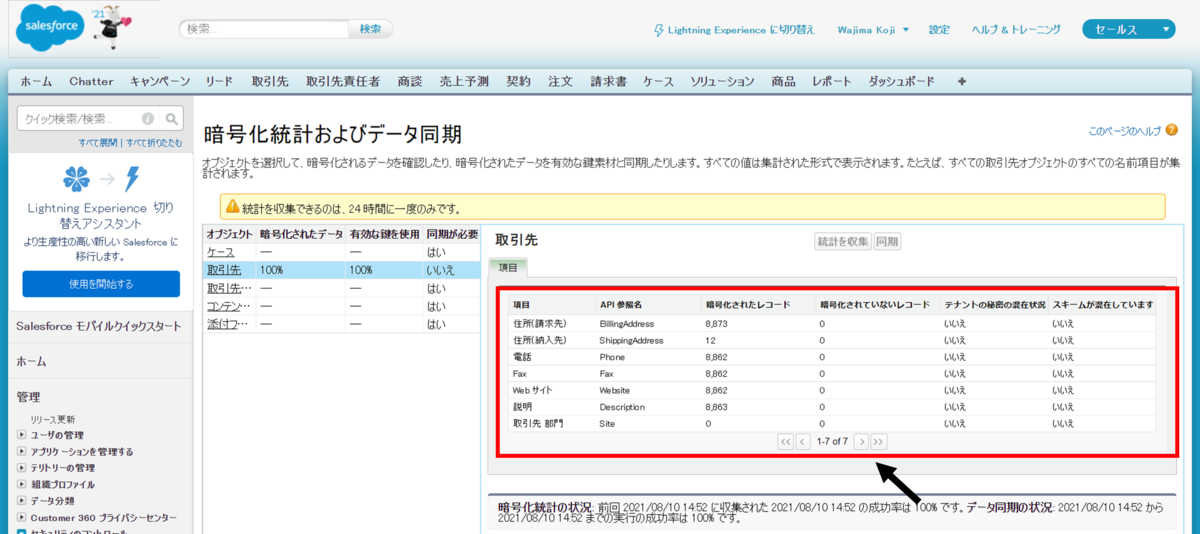This screenshot has height=534, width=1200.
Task: Select the 添付フ… object row
Action: click(x=342, y=324)
